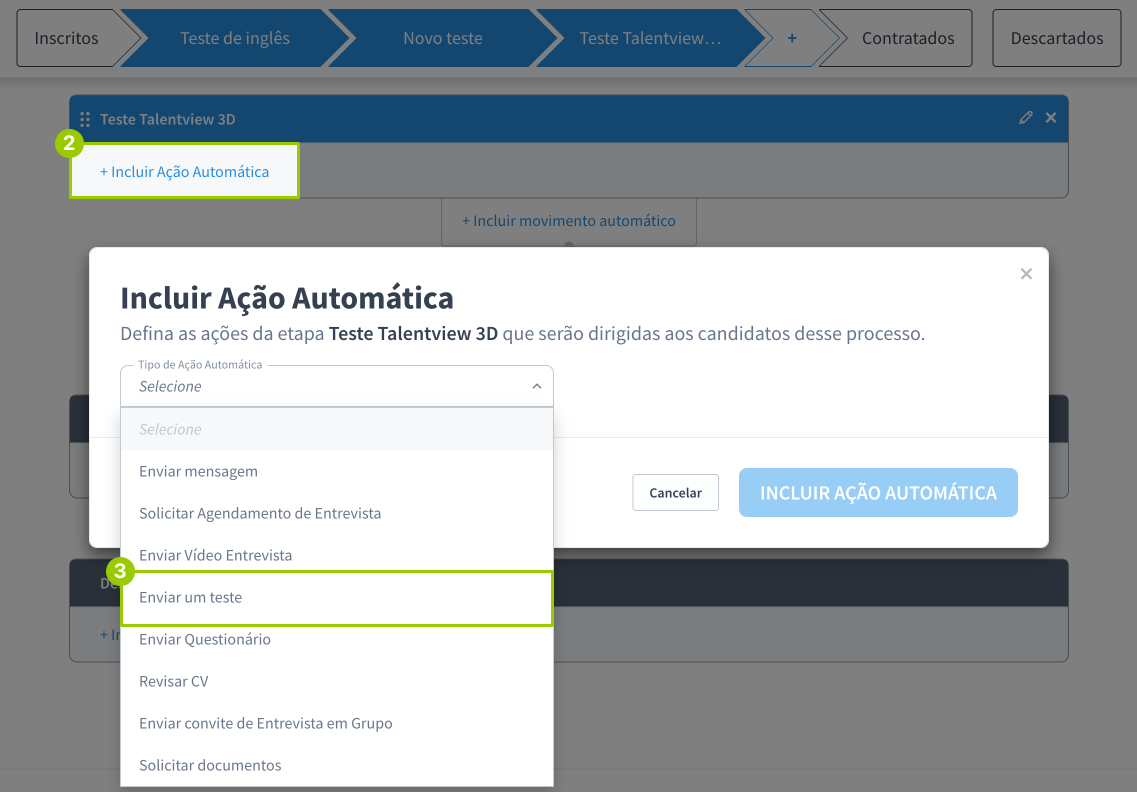Click the + Incluir Ação Automática link
Viewport: 1137px width, 792px height.
tap(184, 172)
